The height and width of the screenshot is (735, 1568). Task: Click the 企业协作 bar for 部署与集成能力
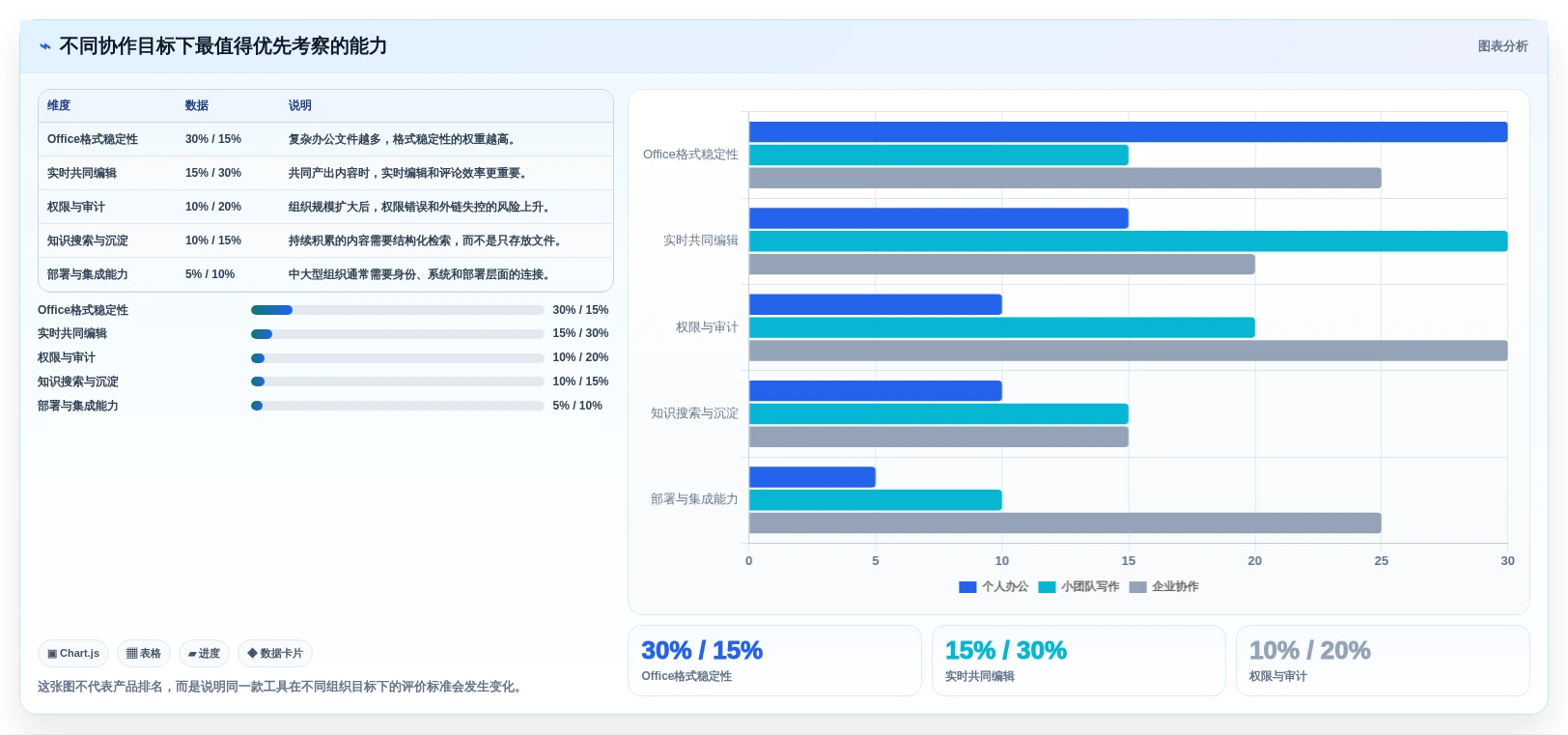coord(1065,523)
